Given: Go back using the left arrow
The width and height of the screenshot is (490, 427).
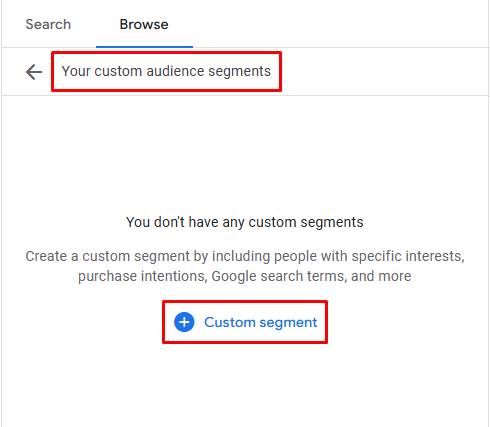Looking at the screenshot, I should click(x=34, y=72).
